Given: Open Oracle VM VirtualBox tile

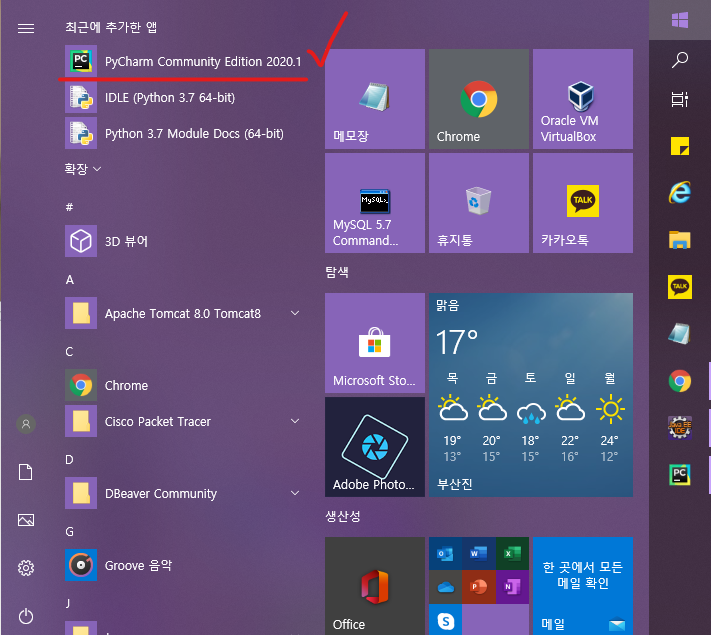Looking at the screenshot, I should tap(583, 99).
